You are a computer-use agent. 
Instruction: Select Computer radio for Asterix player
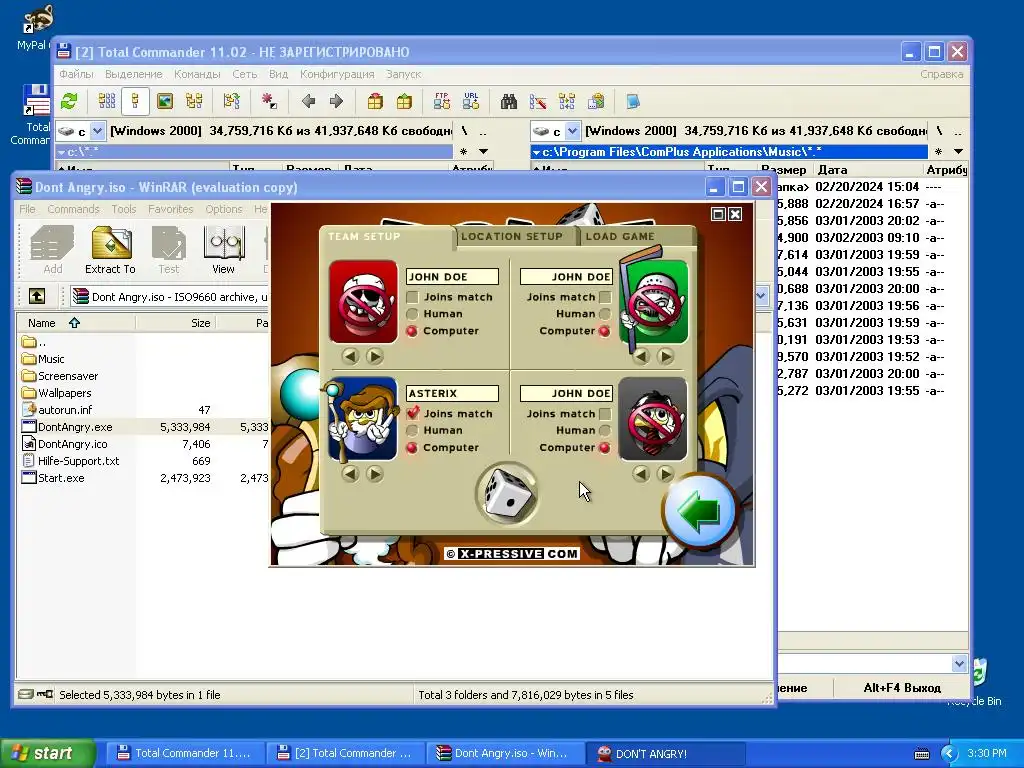click(x=412, y=448)
